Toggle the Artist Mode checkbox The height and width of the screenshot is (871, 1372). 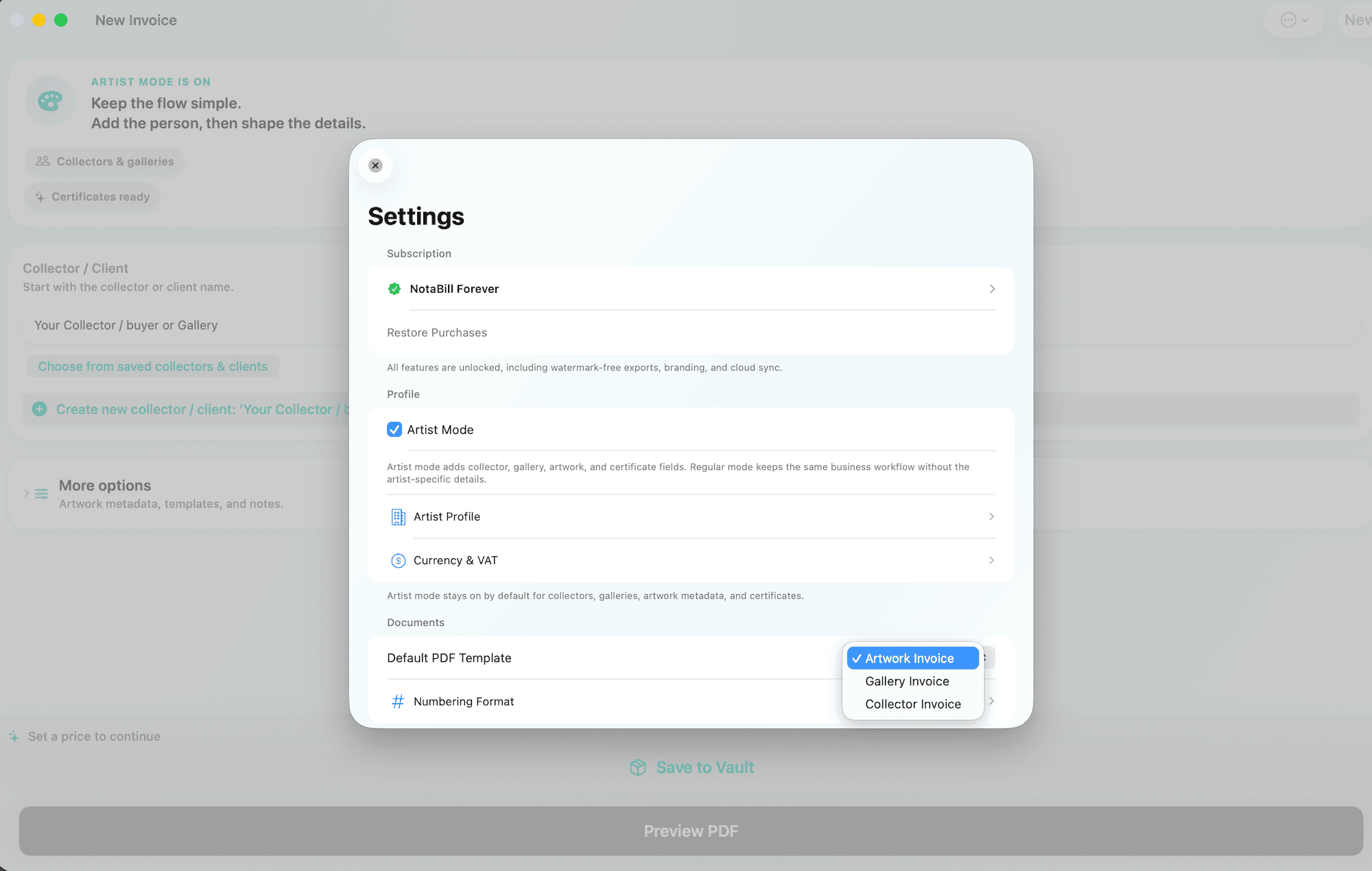pyautogui.click(x=394, y=430)
